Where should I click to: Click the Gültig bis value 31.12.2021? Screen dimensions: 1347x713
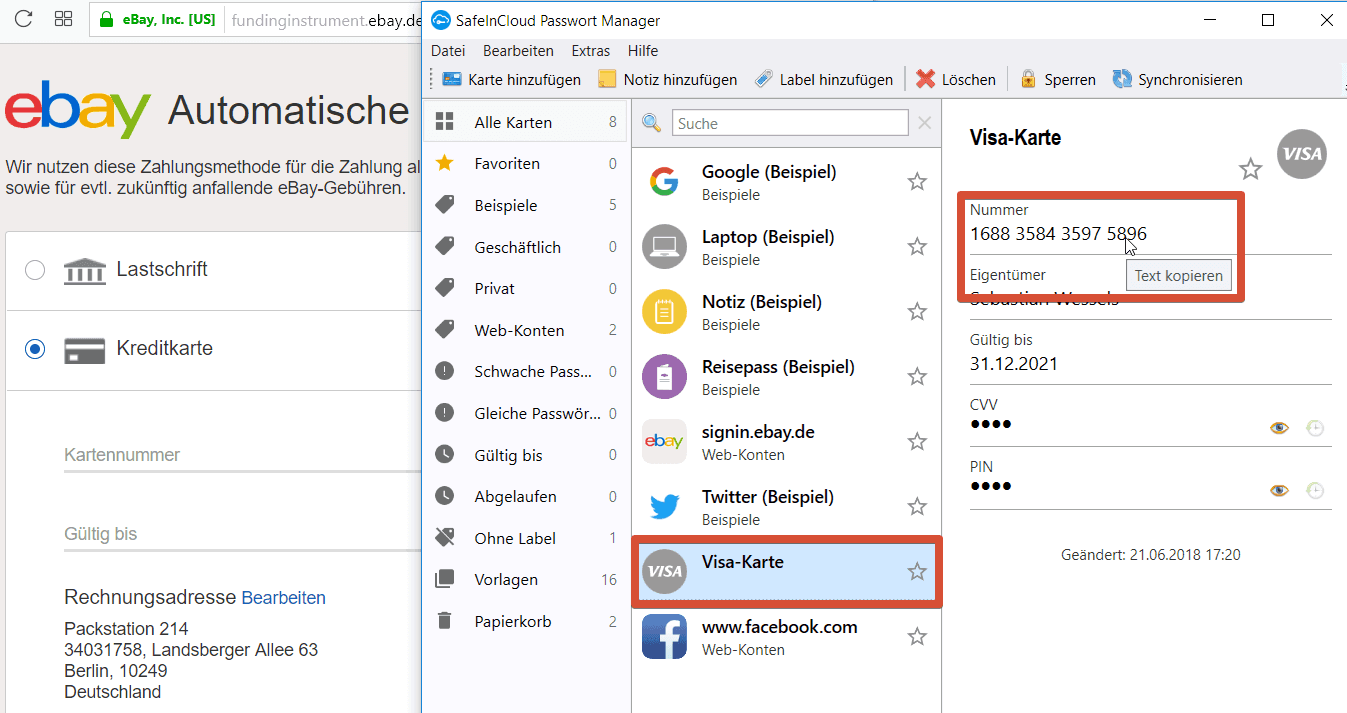tap(1014, 364)
